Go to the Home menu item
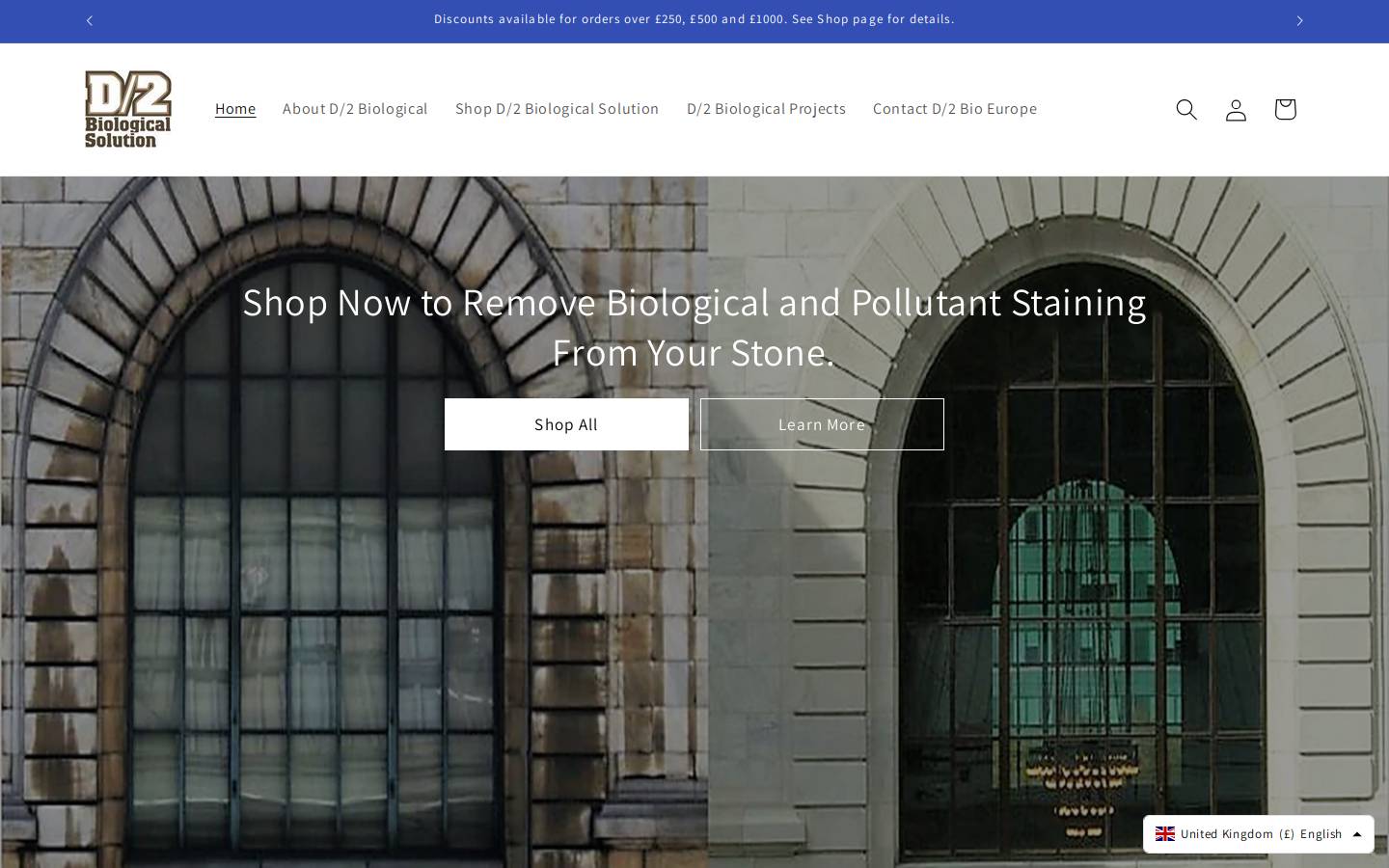Viewport: 1389px width, 868px height. (235, 109)
